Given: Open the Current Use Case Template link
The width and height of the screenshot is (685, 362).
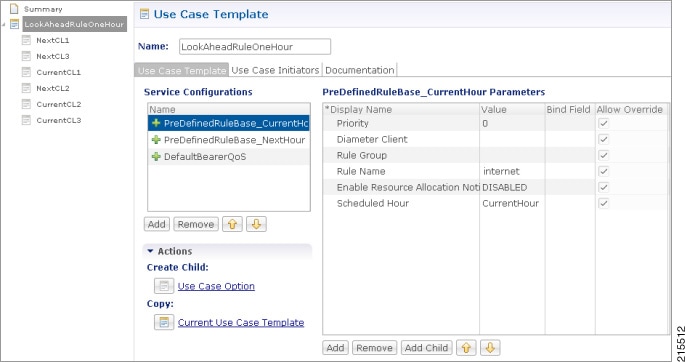Looking at the screenshot, I should click(241, 323).
